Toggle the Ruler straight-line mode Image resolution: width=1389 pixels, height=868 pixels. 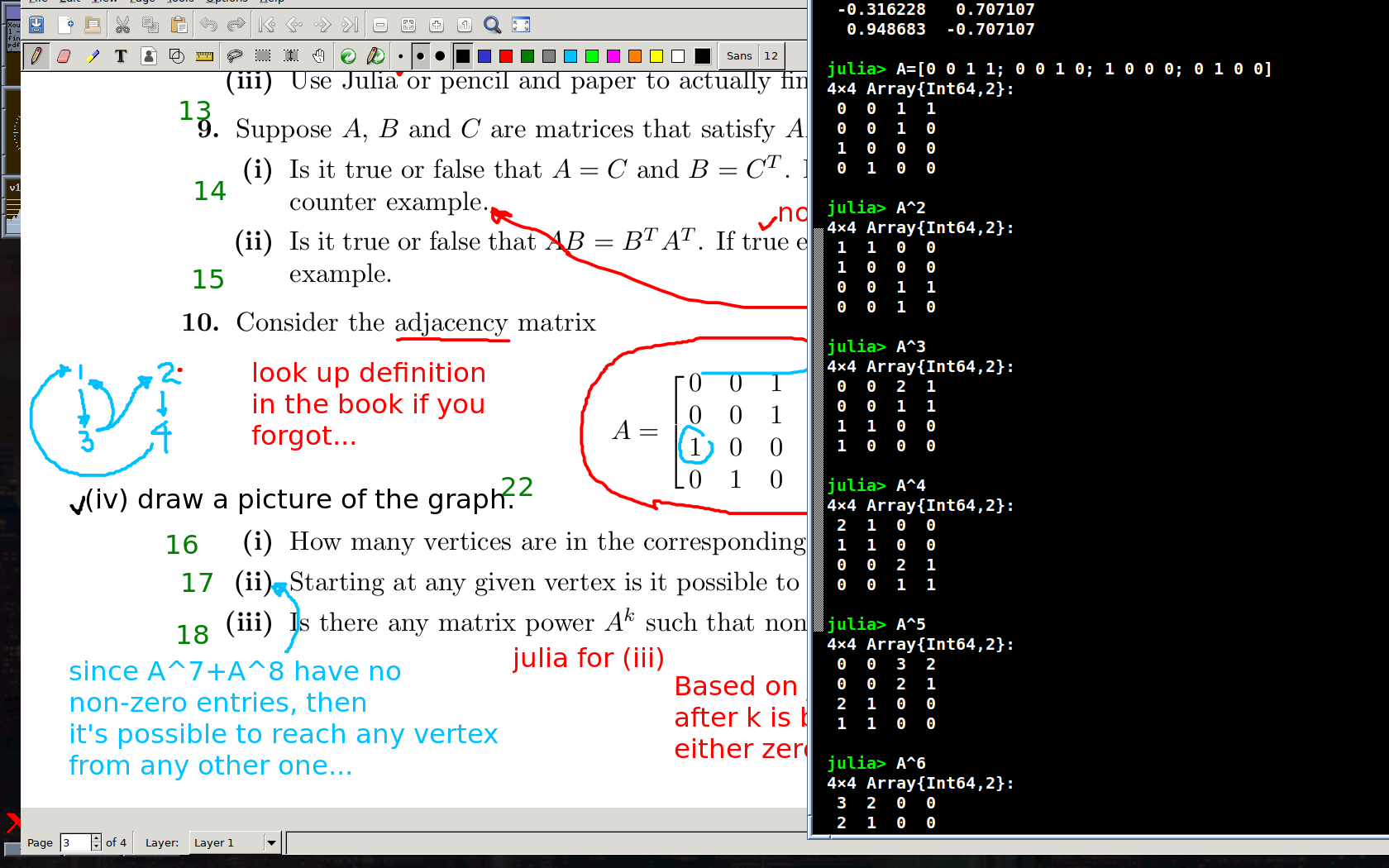(204, 56)
